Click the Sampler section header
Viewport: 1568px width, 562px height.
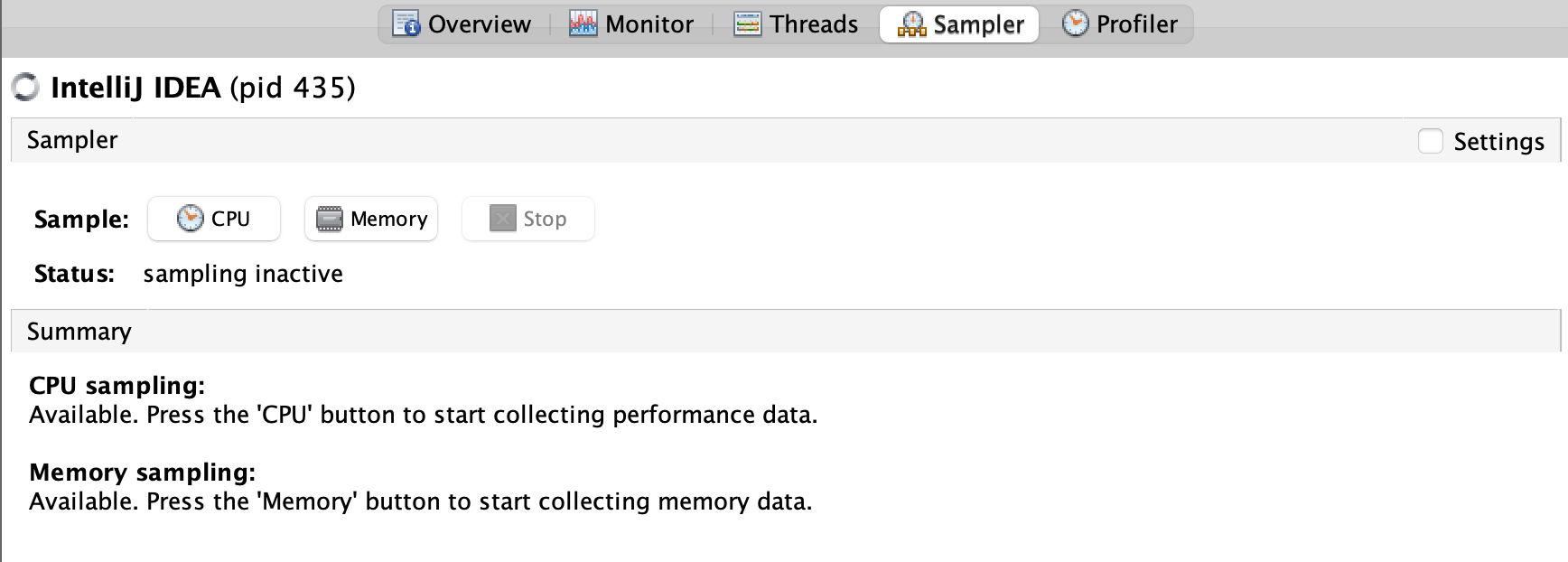pyautogui.click(x=72, y=140)
